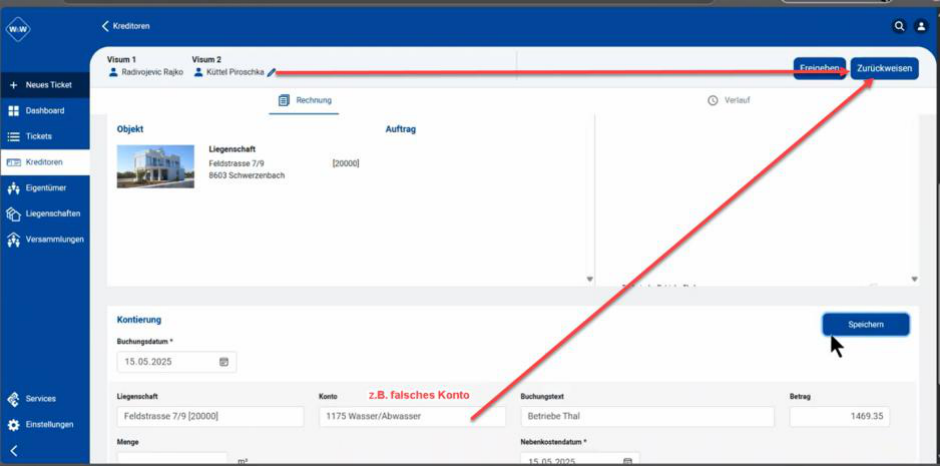
Task: Focus the Buchungstext field Betriebe Thal
Action: (x=647, y=416)
